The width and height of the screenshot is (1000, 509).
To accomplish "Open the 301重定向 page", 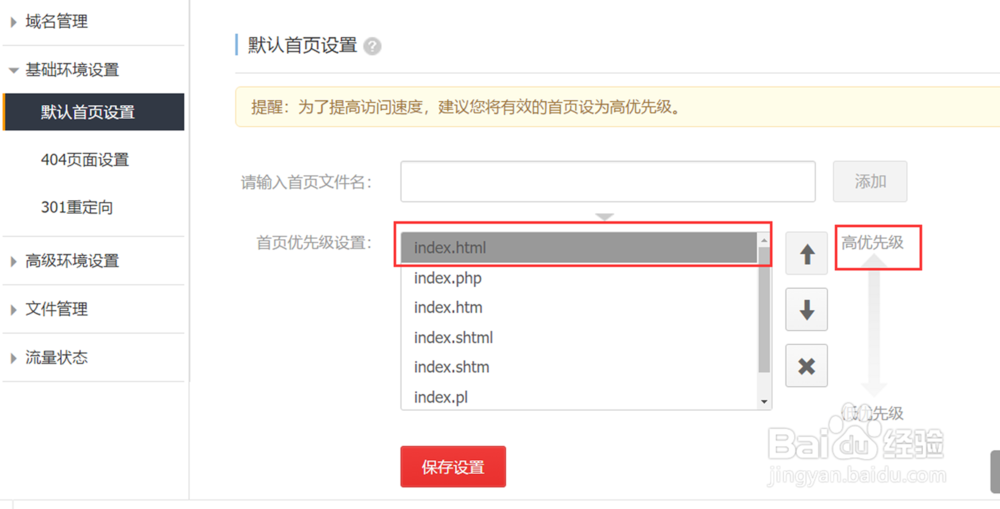I will pos(77,208).
